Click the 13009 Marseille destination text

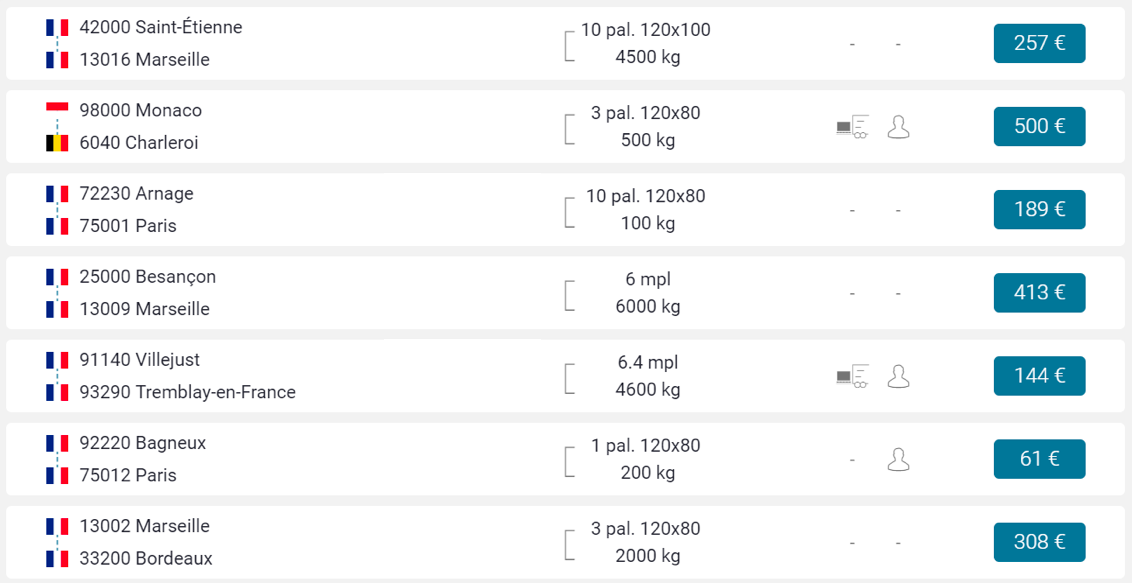click(x=144, y=309)
